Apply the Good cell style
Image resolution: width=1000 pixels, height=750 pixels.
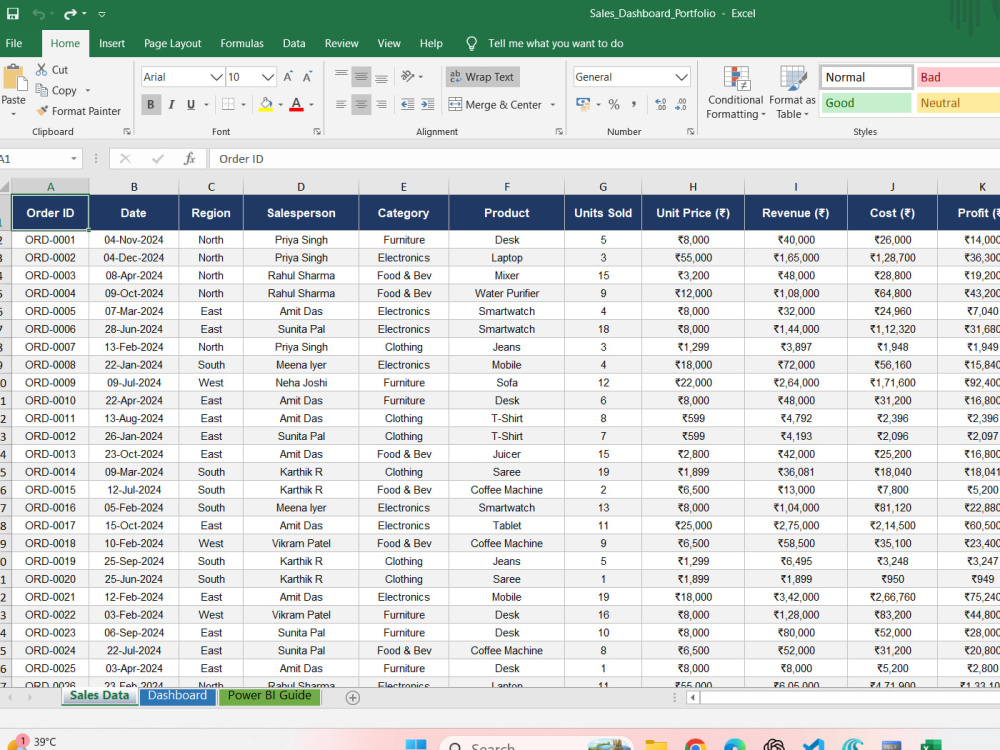866,103
